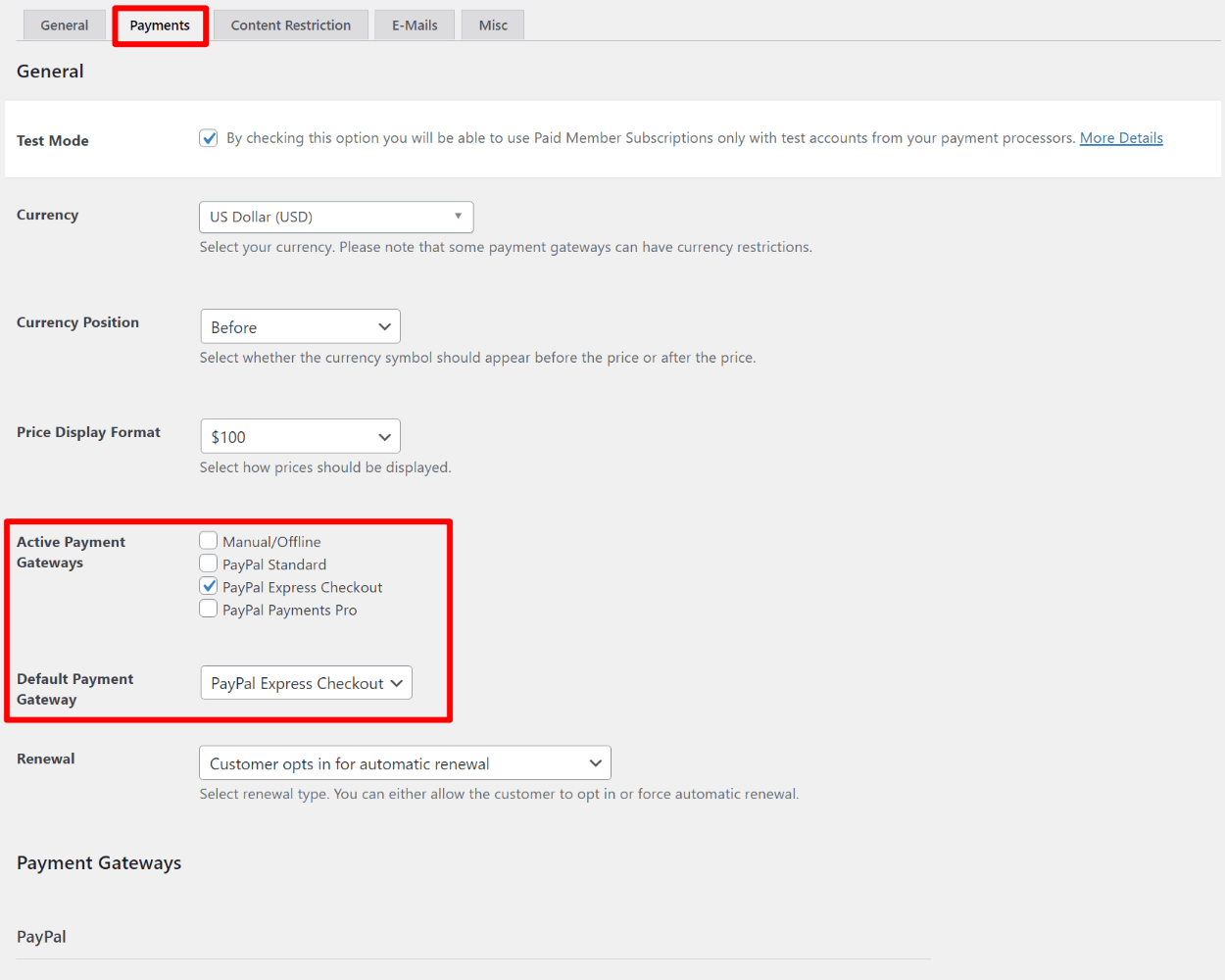
Task: Switch to the General tab
Action: pos(65,25)
